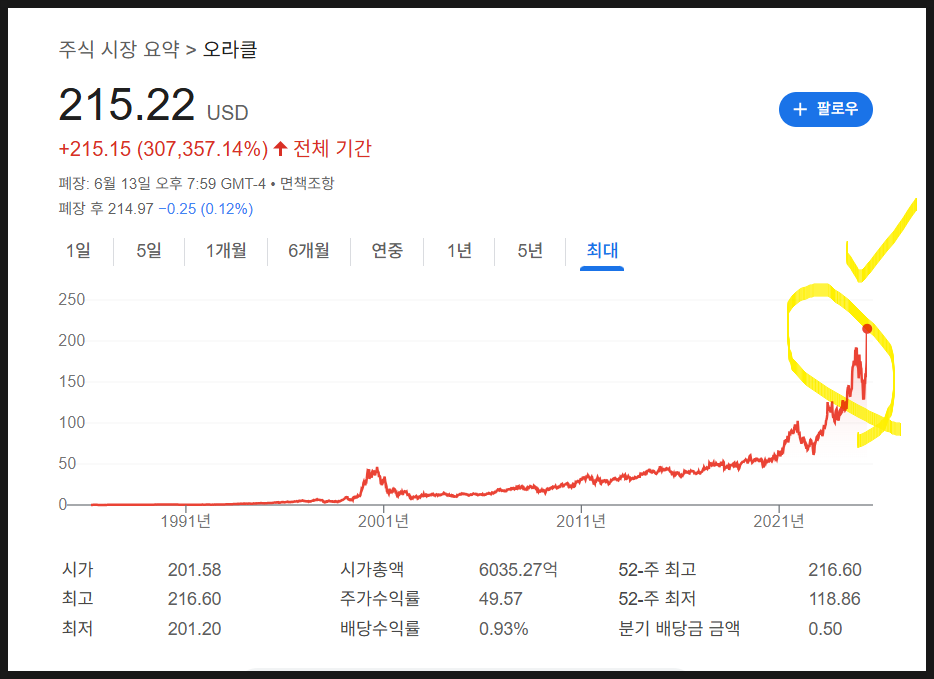Viewport: 934px width, 679px height.
Task: Select the 최대 max range tab
Action: pos(602,251)
